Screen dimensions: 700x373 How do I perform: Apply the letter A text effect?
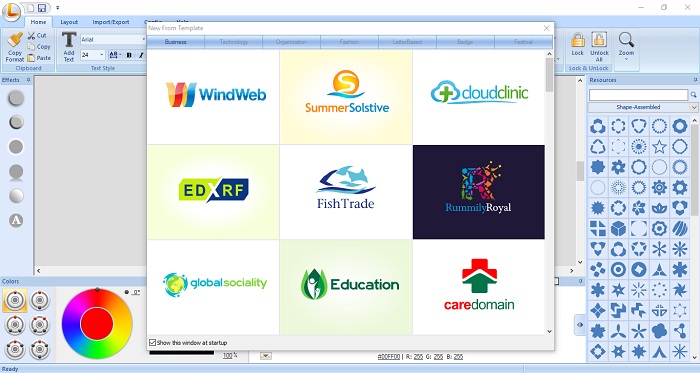16,220
